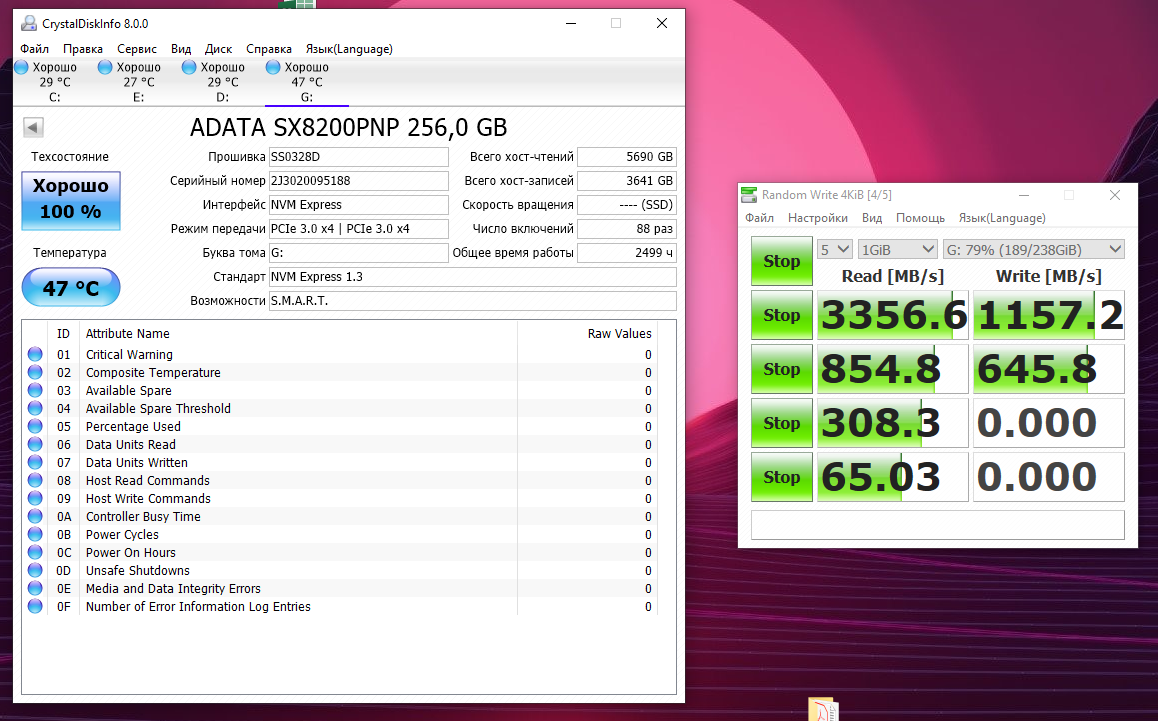1158x721 pixels.
Task: Click Stop button beside 308.3 read result
Action: (x=781, y=423)
